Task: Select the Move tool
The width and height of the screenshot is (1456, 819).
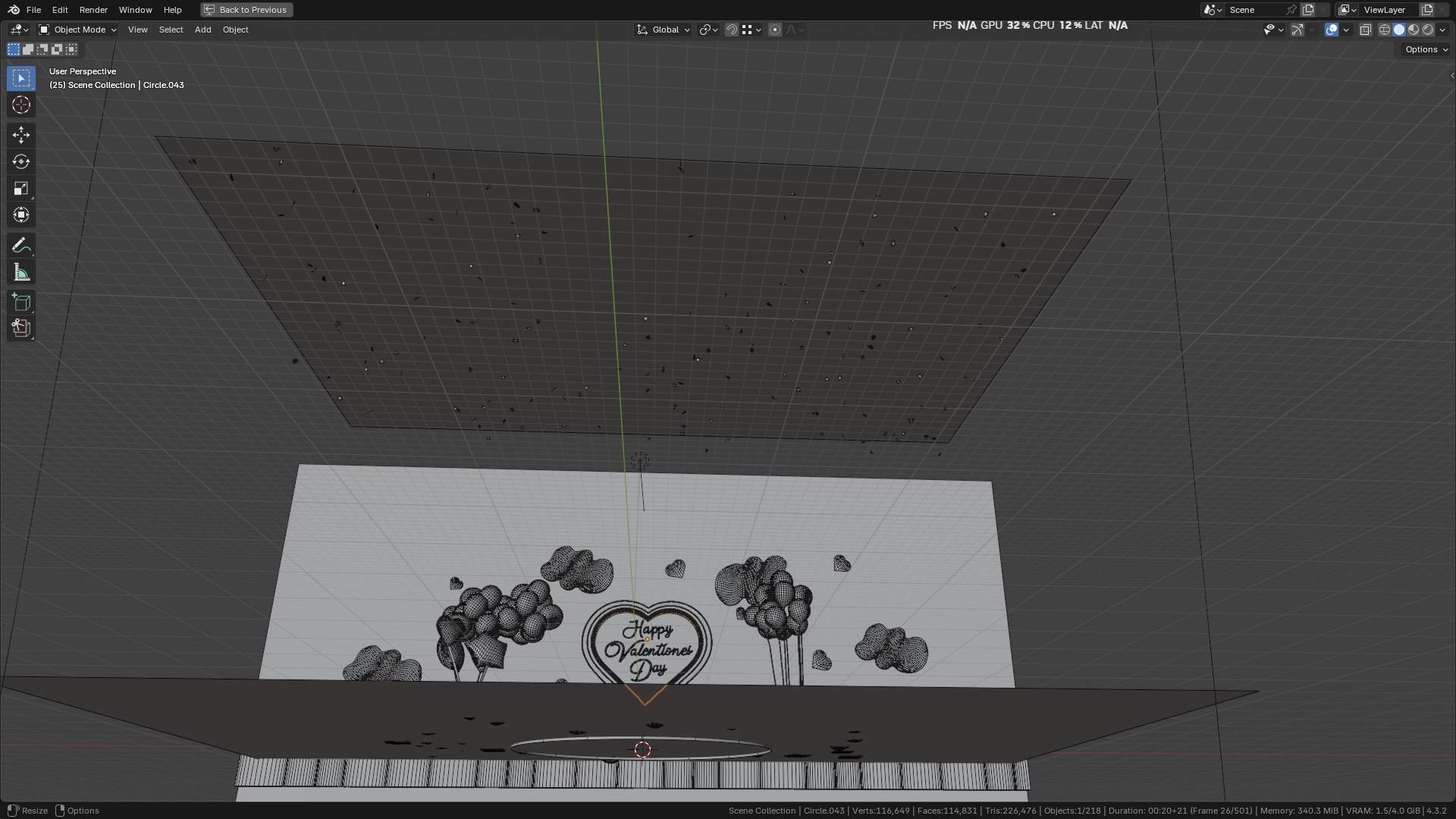Action: pyautogui.click(x=21, y=135)
